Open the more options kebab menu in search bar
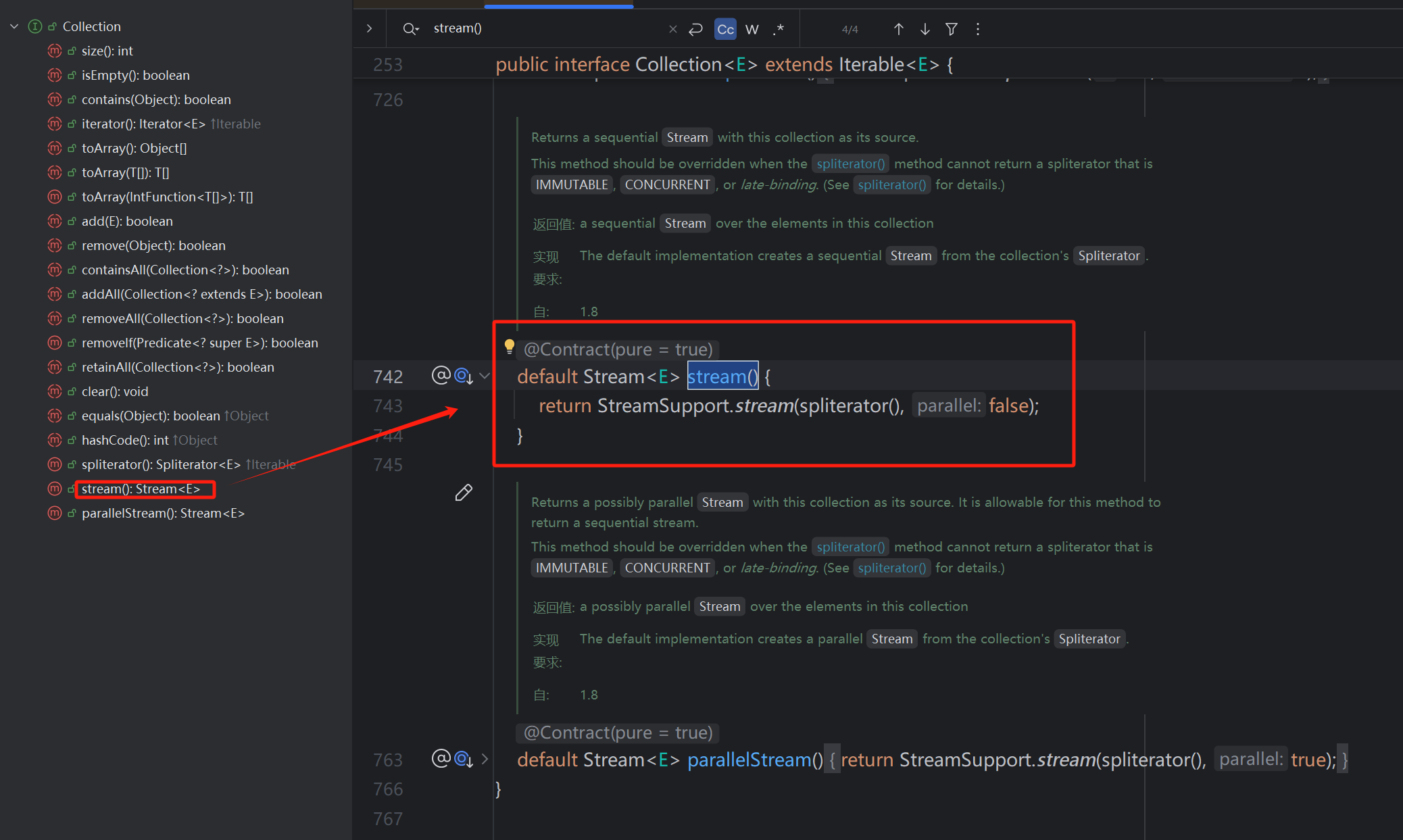The width and height of the screenshot is (1403, 840). click(x=977, y=29)
